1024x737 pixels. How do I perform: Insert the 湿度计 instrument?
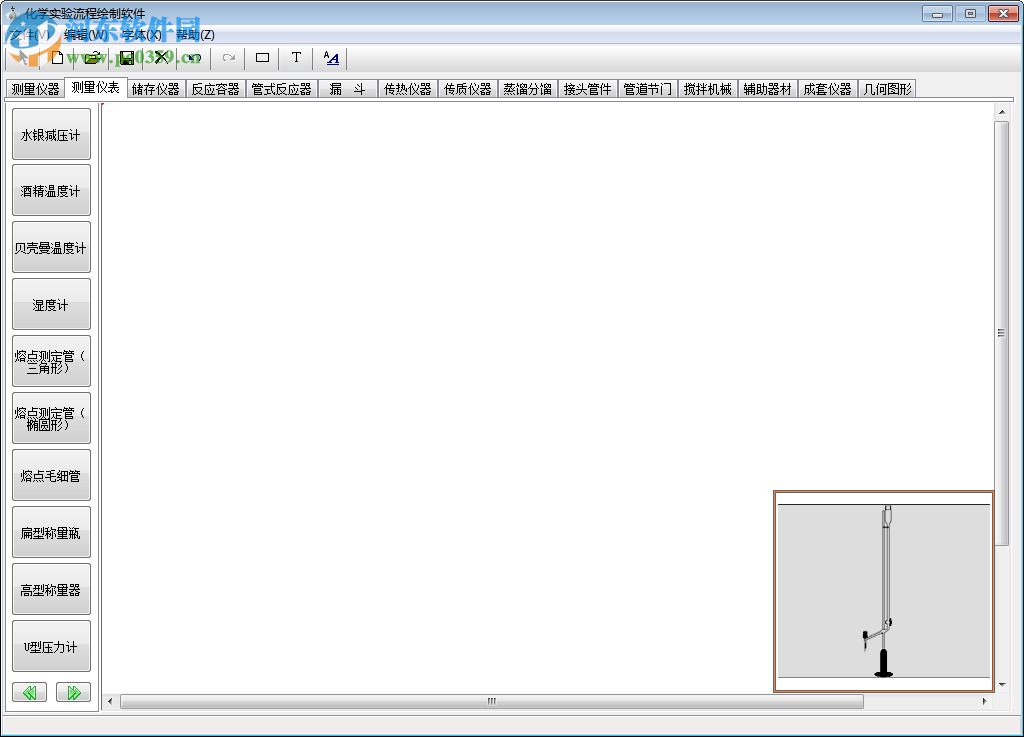[x=51, y=304]
